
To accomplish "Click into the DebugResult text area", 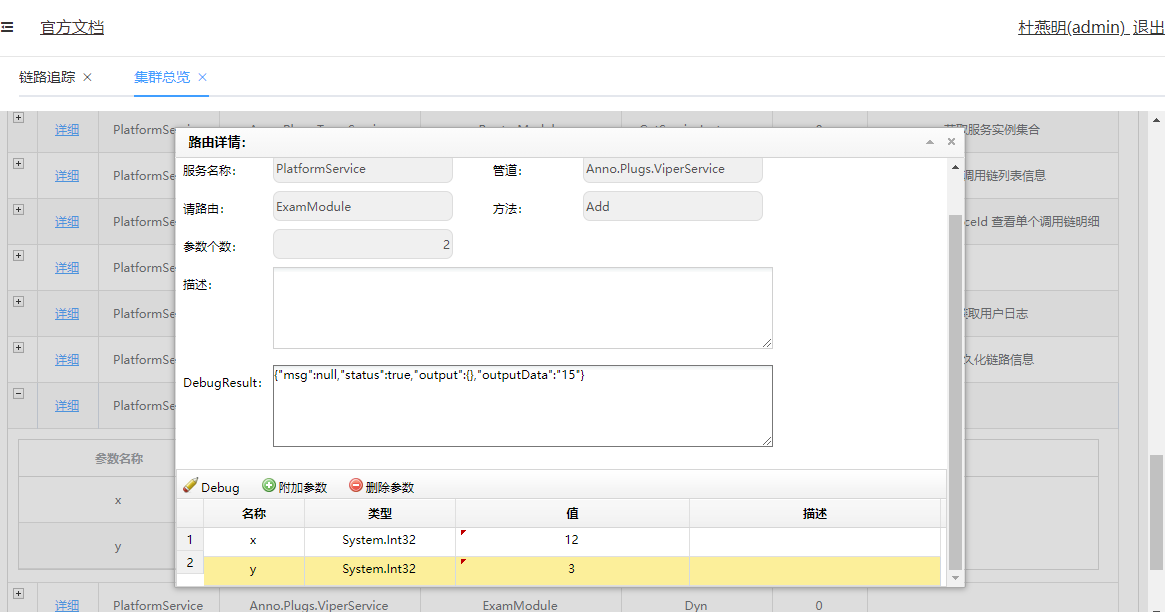I will [522, 406].
